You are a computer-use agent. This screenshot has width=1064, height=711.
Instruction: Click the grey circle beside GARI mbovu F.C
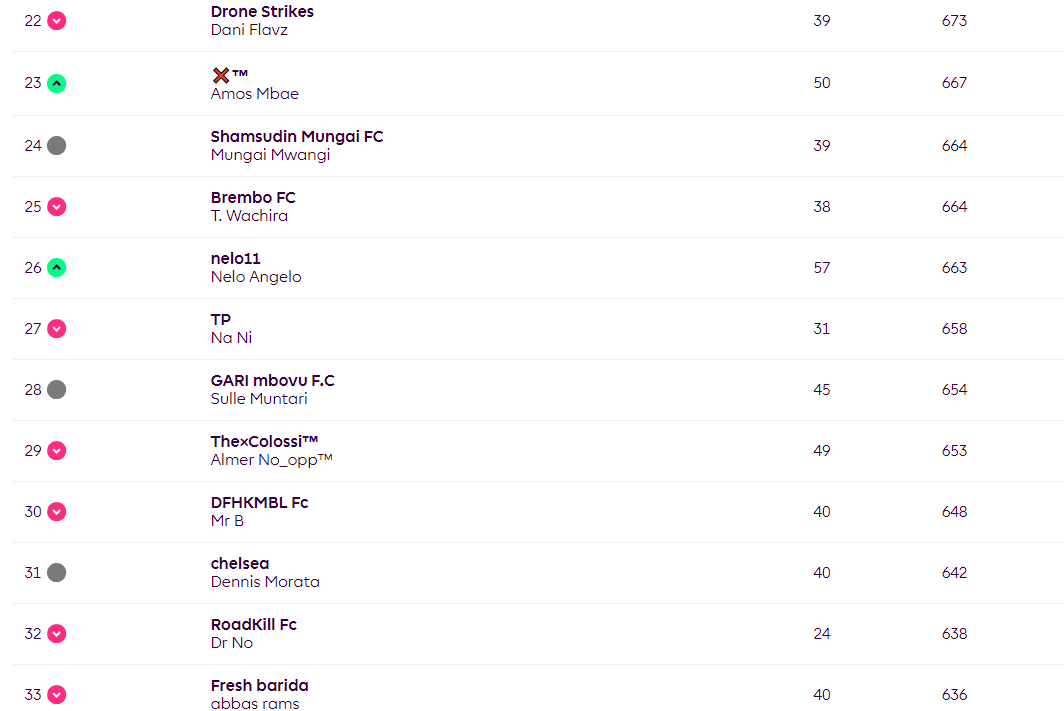pos(57,390)
